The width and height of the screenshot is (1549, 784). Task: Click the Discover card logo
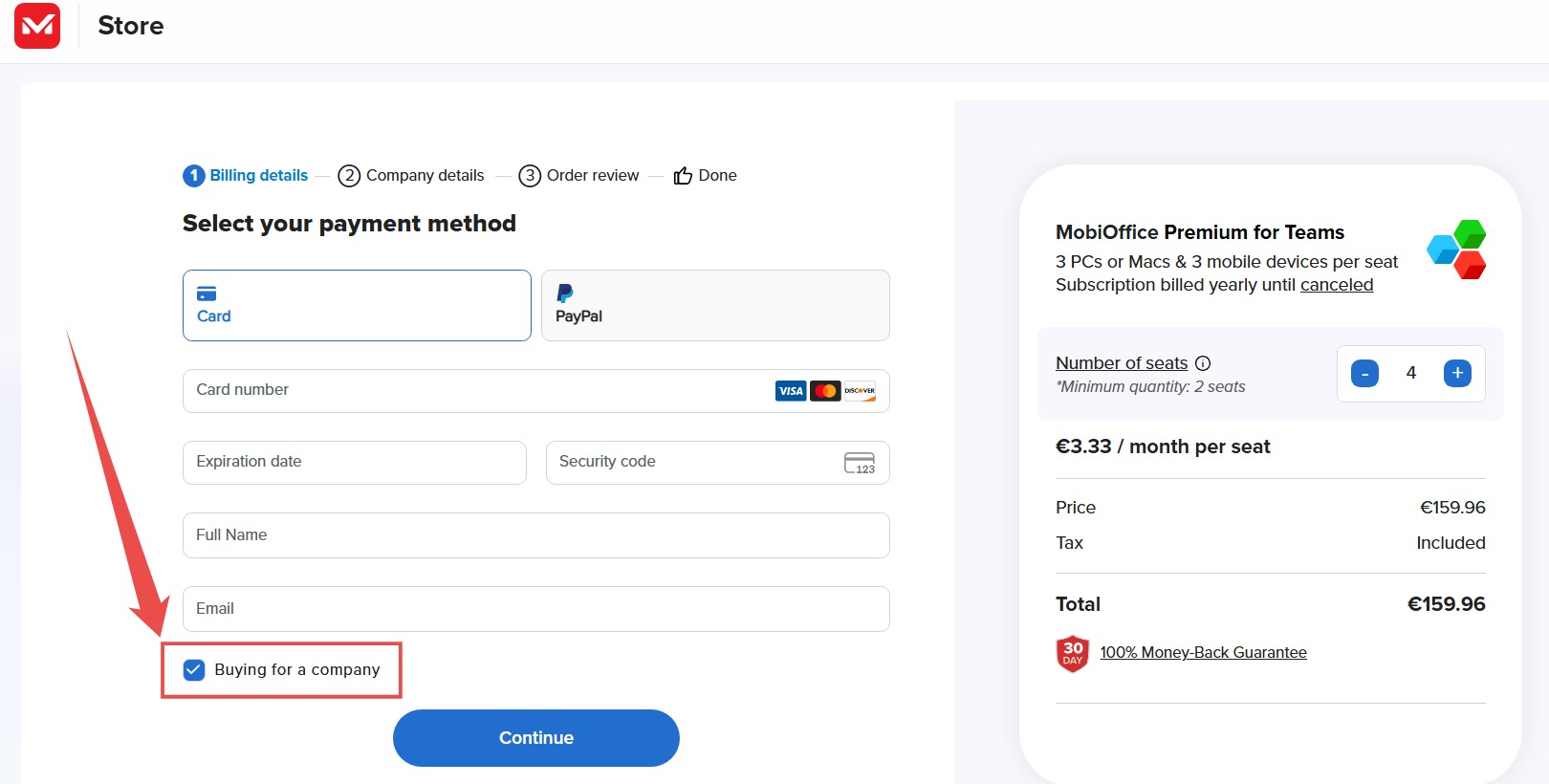click(860, 391)
